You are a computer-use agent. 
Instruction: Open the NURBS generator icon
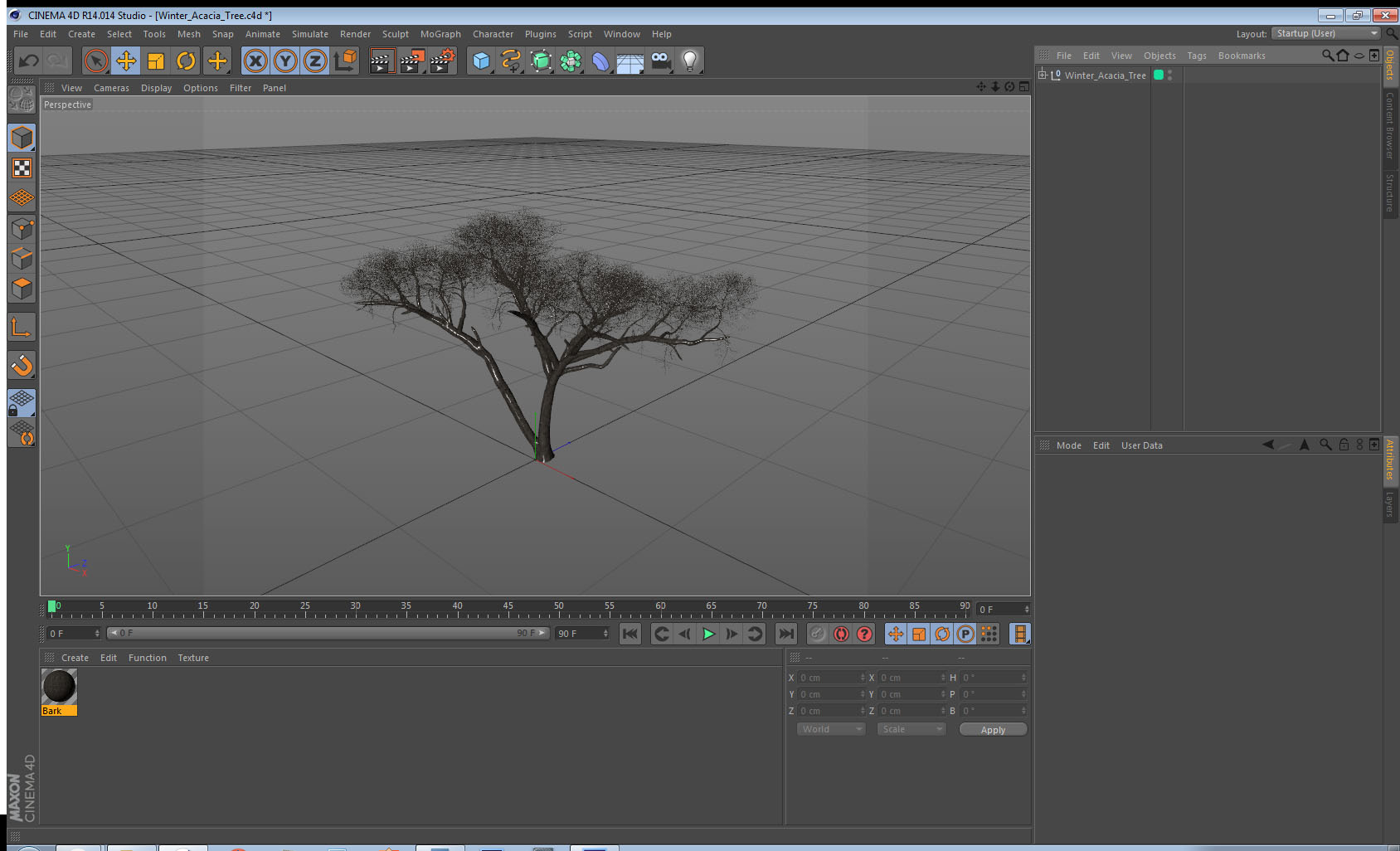(x=541, y=61)
